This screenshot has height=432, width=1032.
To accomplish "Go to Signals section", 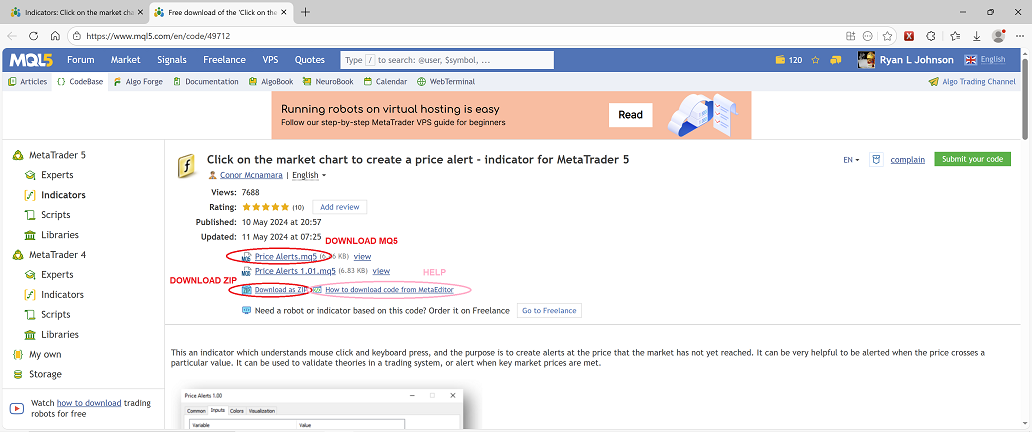I will point(172,60).
